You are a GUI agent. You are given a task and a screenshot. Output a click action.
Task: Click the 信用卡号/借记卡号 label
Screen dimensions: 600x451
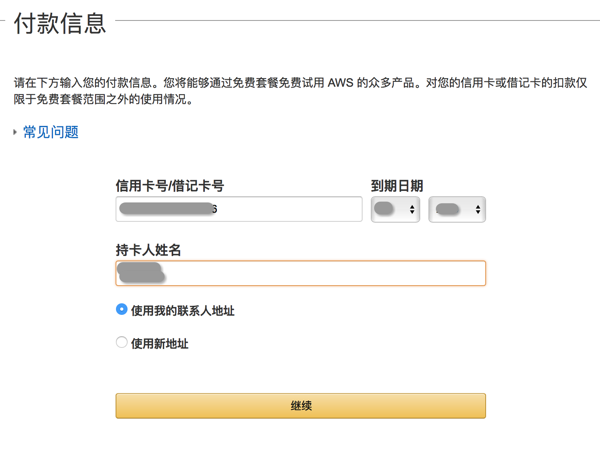point(169,186)
